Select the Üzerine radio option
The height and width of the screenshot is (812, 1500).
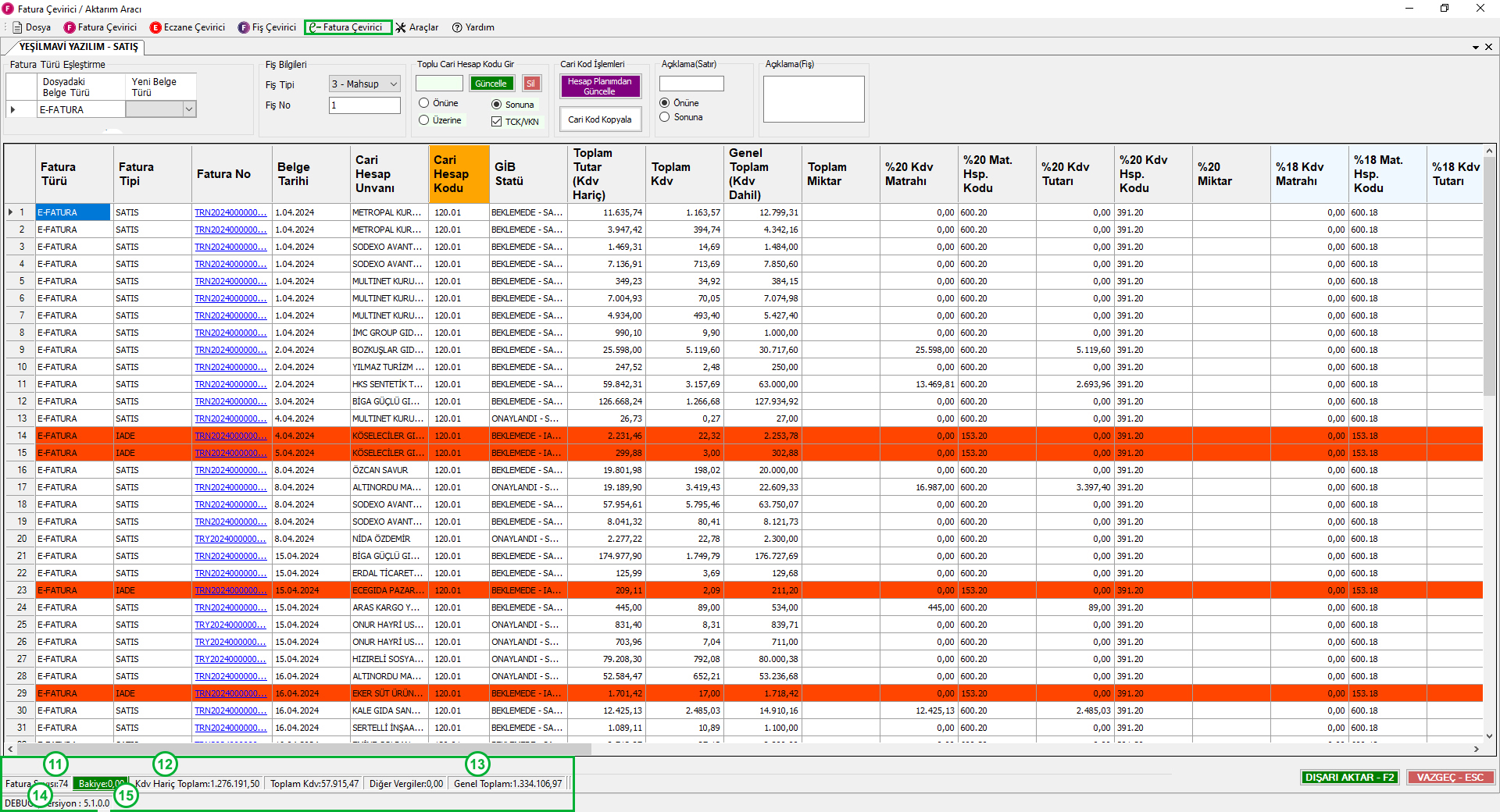(440, 120)
